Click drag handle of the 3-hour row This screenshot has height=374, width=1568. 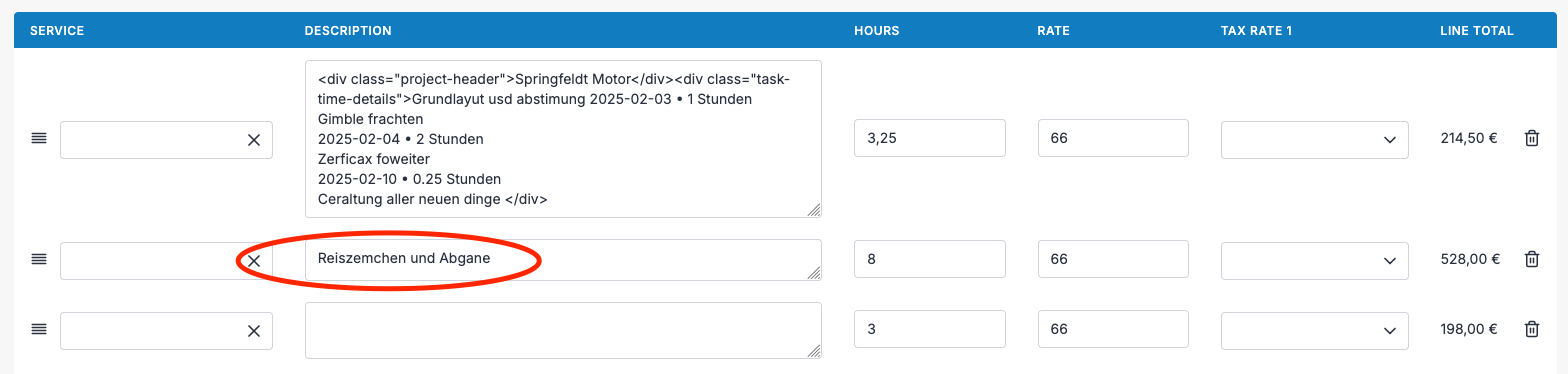[39, 329]
